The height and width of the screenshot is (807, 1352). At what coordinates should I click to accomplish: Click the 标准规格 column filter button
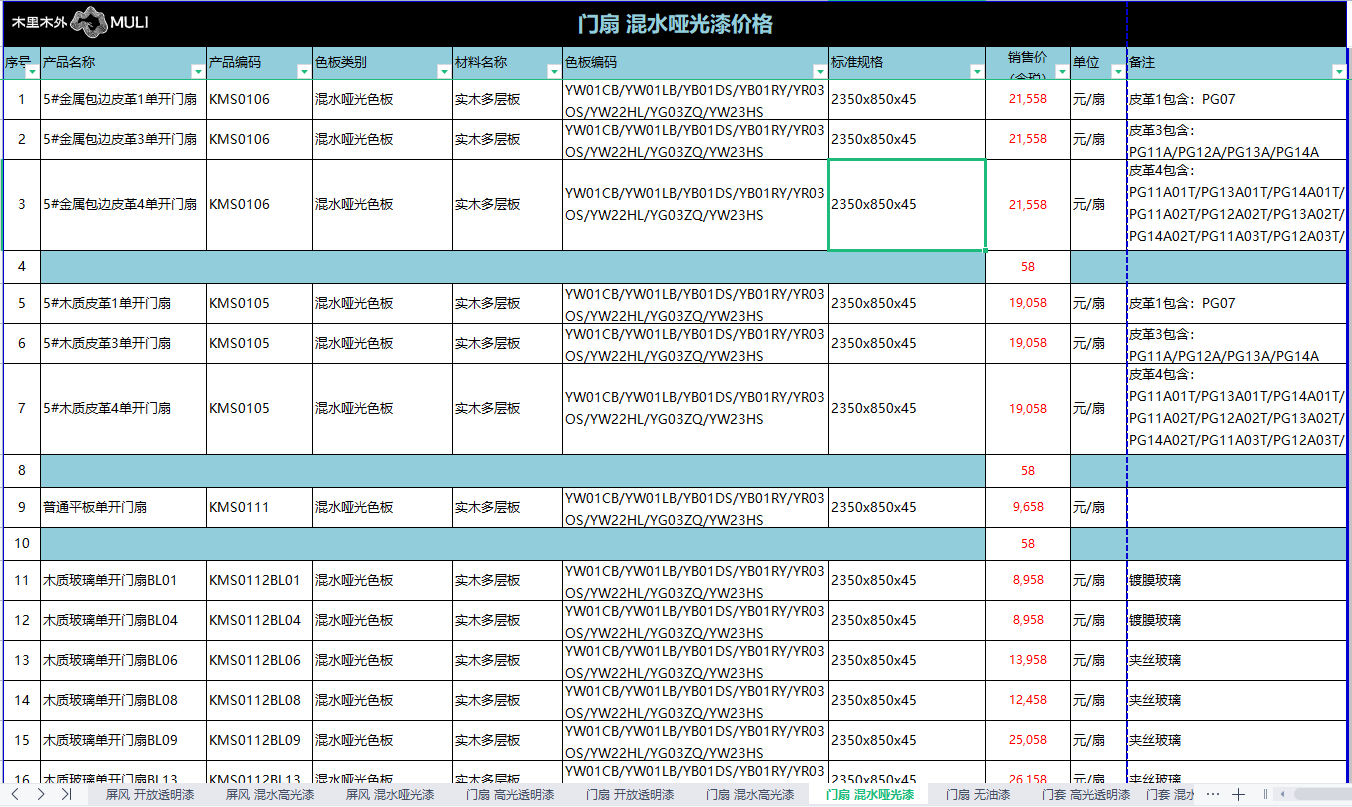pos(977,72)
